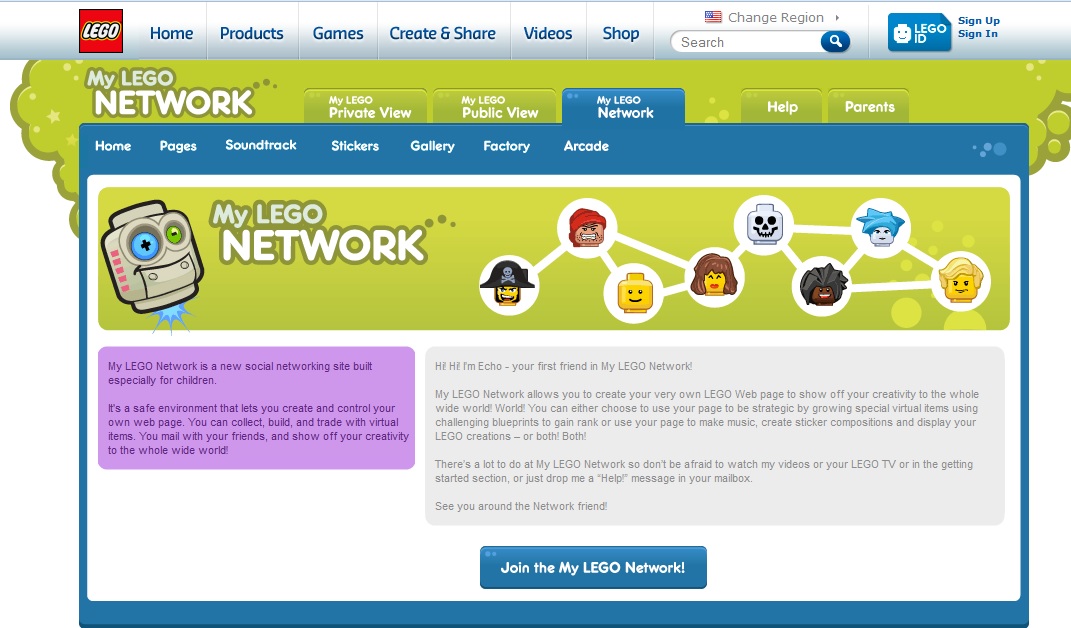
Task: Click the Echo robot mascot
Action: 152,258
